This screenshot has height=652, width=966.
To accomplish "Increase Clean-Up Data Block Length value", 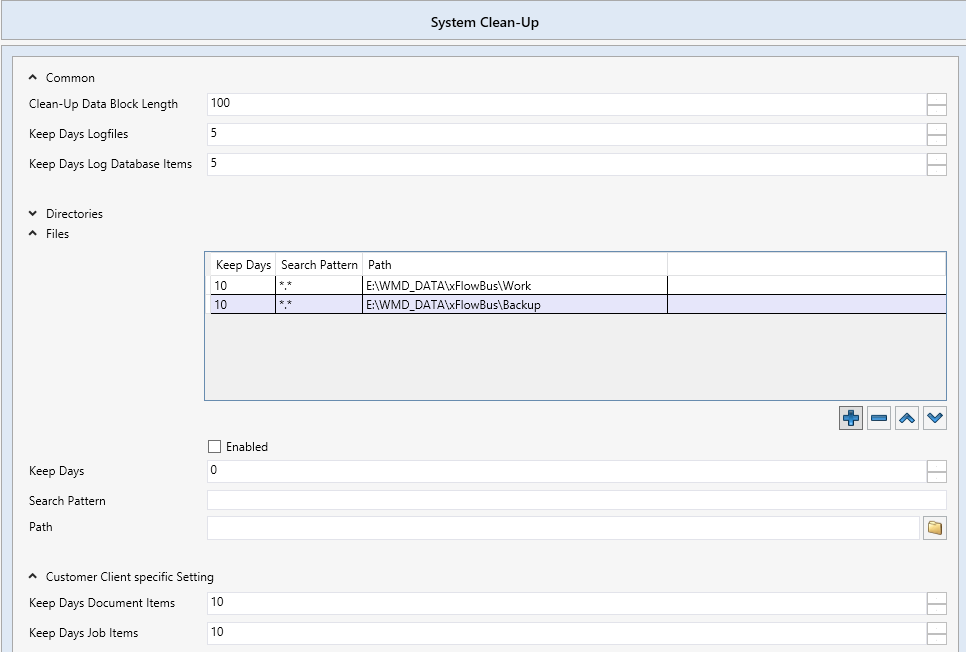I will click(x=937, y=99).
